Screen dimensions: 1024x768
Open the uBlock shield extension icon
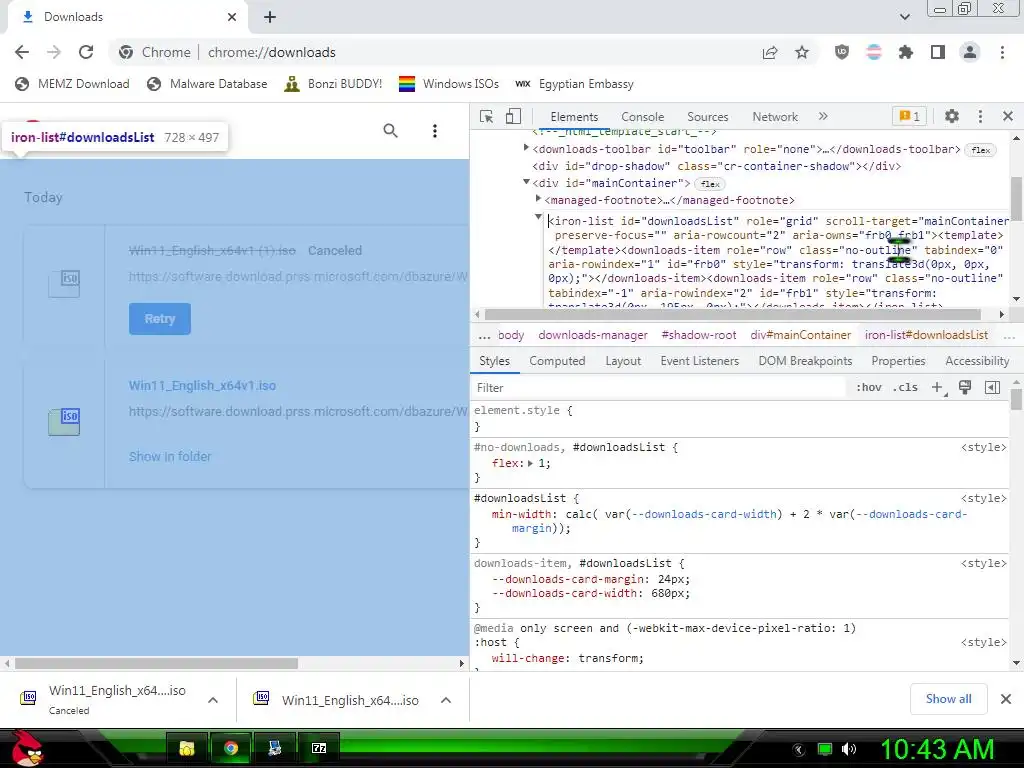(x=842, y=52)
